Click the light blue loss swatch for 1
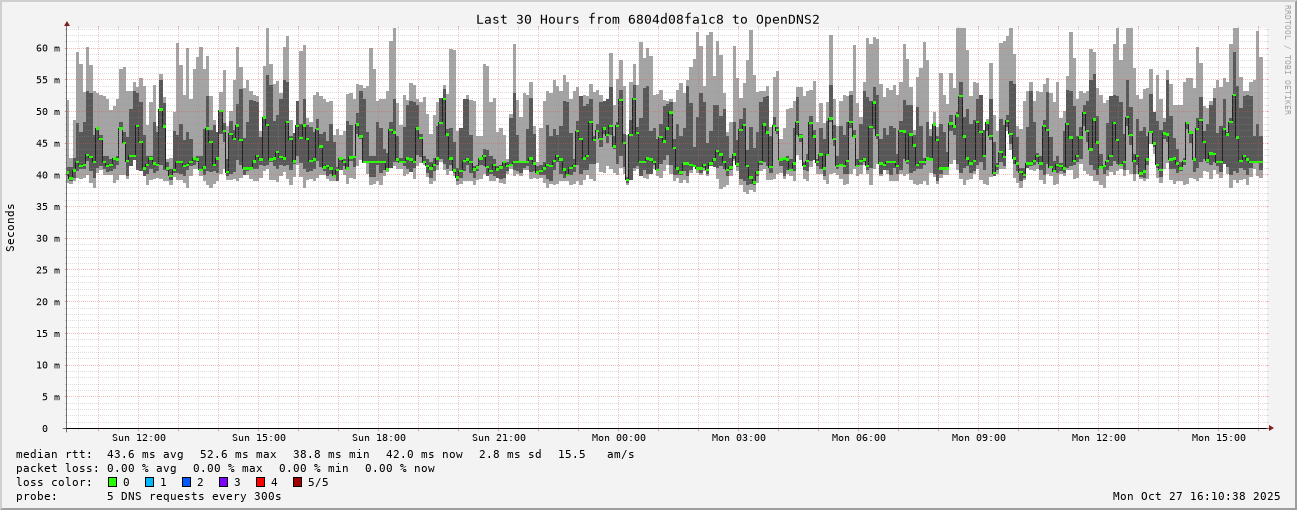 pyautogui.click(x=149, y=482)
